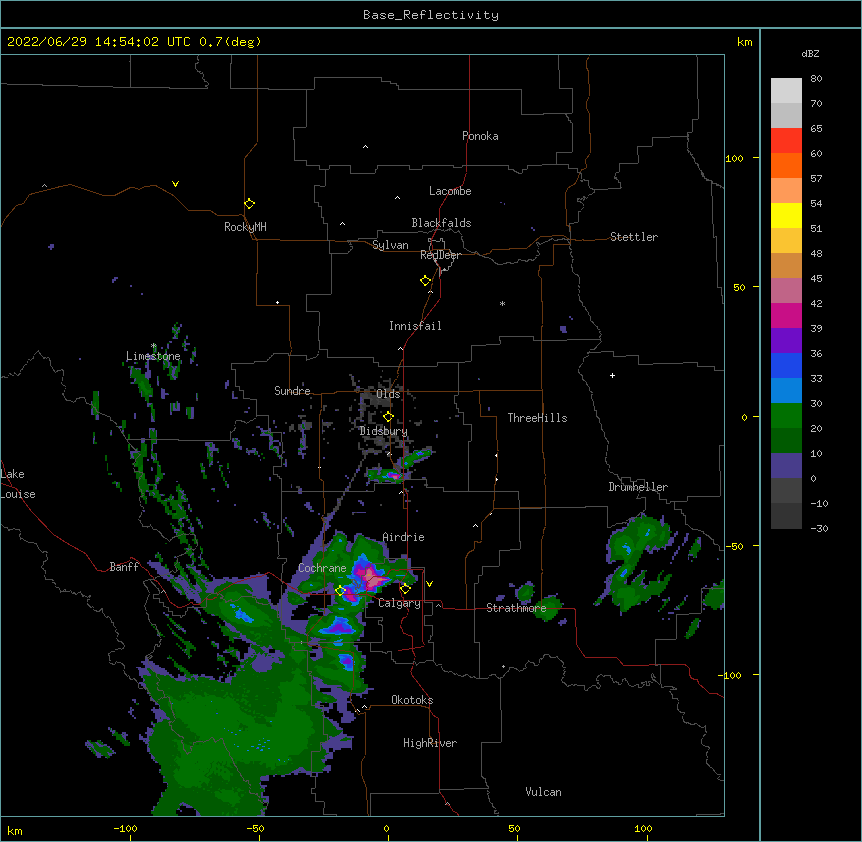Click the ThreeHills label
Image resolution: width=862 pixels, height=842 pixels.
click(x=537, y=418)
